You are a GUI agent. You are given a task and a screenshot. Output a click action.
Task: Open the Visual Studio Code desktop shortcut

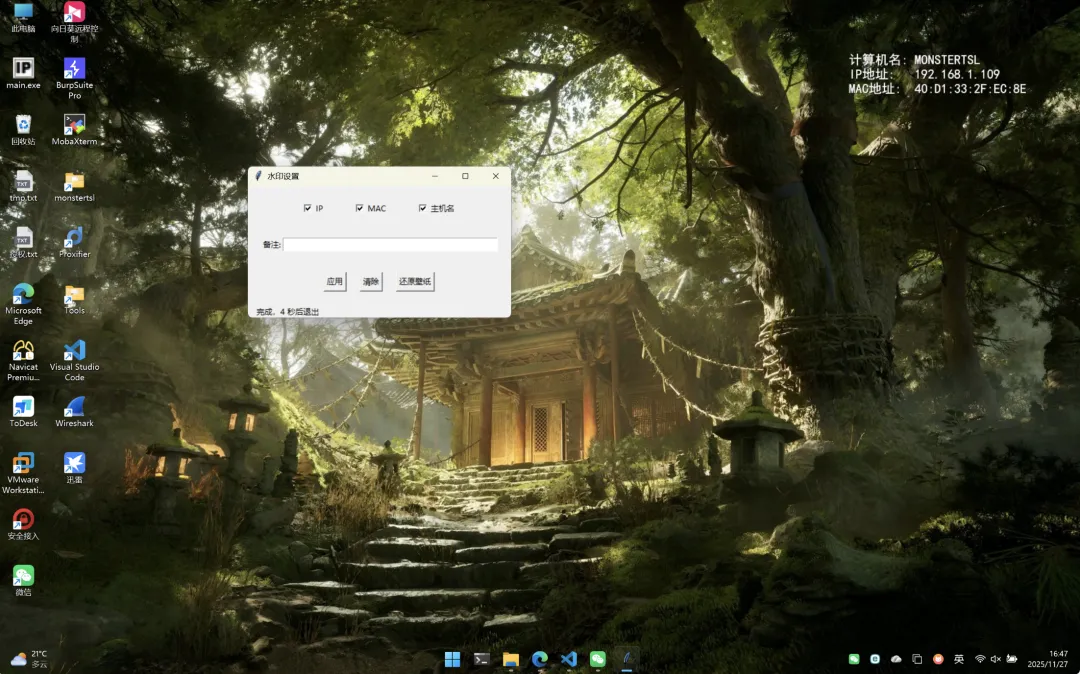tap(74, 361)
